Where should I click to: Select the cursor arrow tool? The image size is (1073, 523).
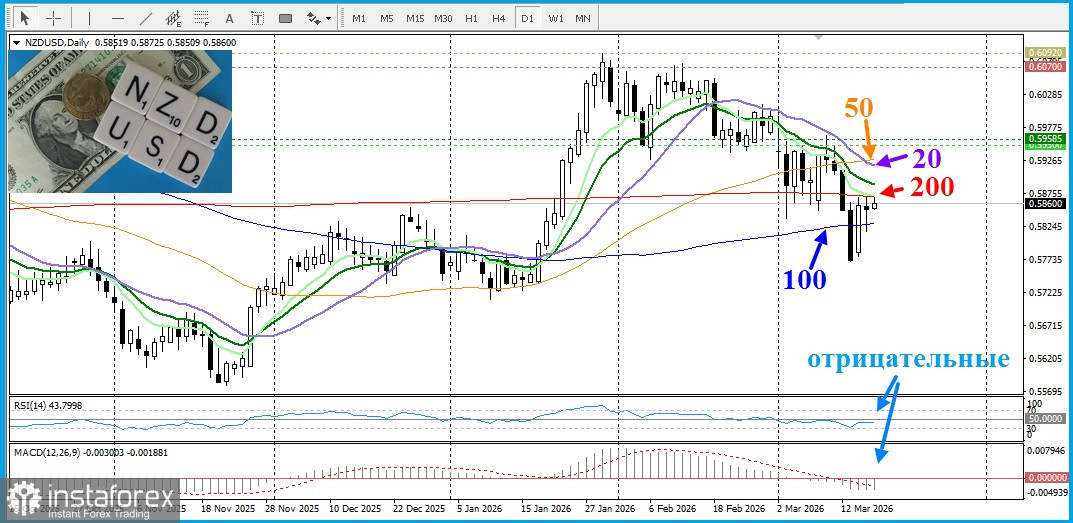point(25,18)
